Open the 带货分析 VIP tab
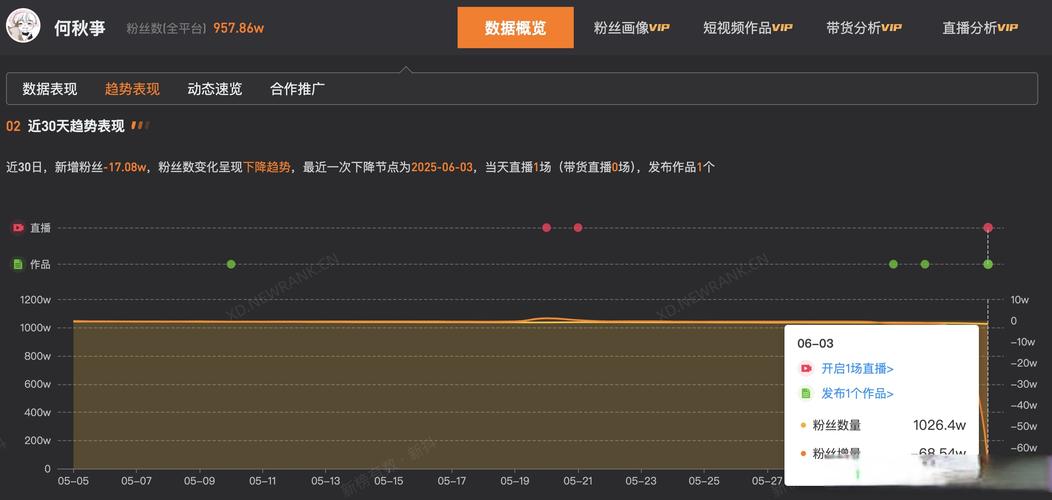Viewport: 1052px width, 500px height. click(x=863, y=28)
